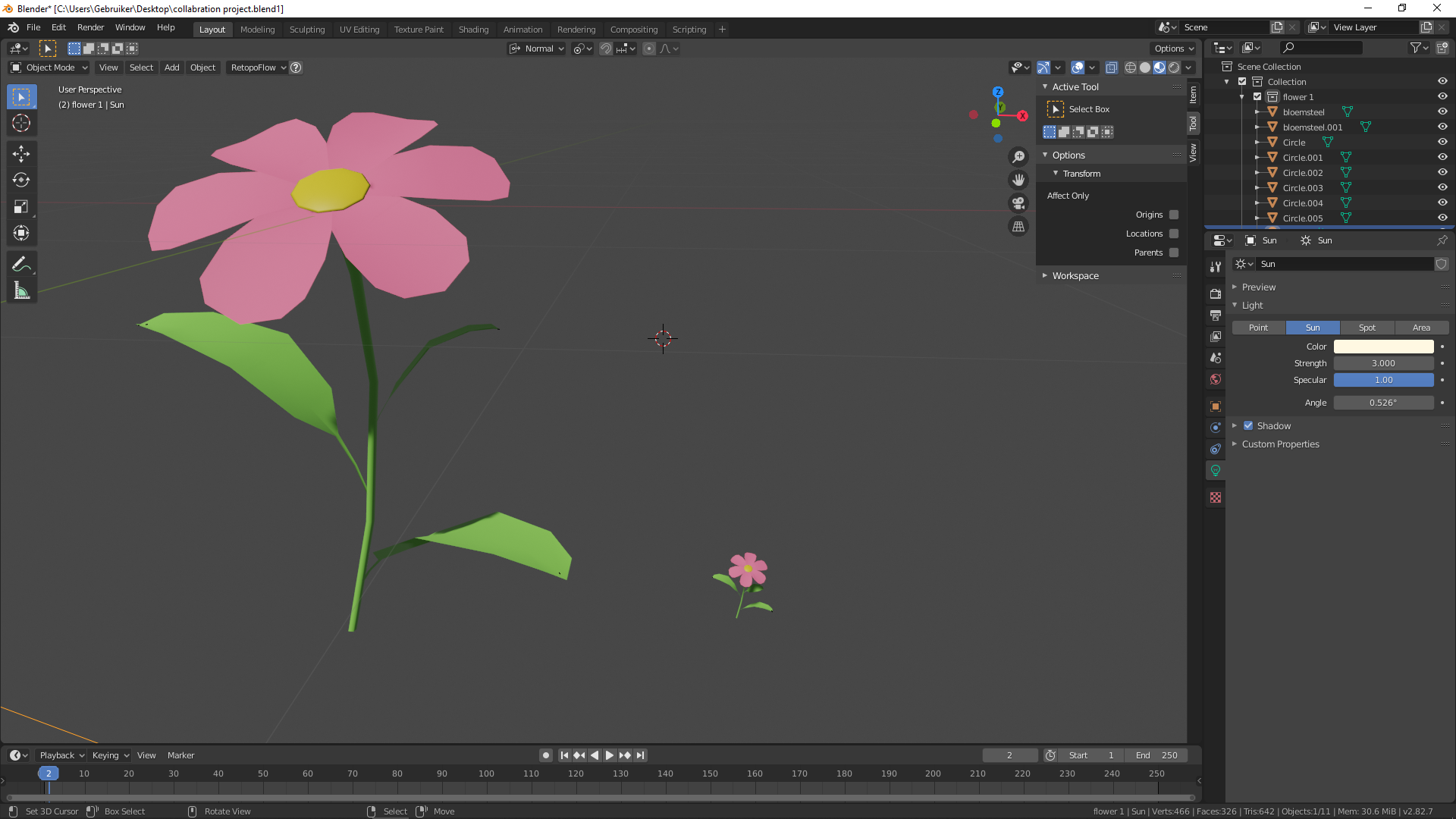This screenshot has height=819, width=1456.
Task: Switch to the Sculpting workspace tab
Action: 306,30
